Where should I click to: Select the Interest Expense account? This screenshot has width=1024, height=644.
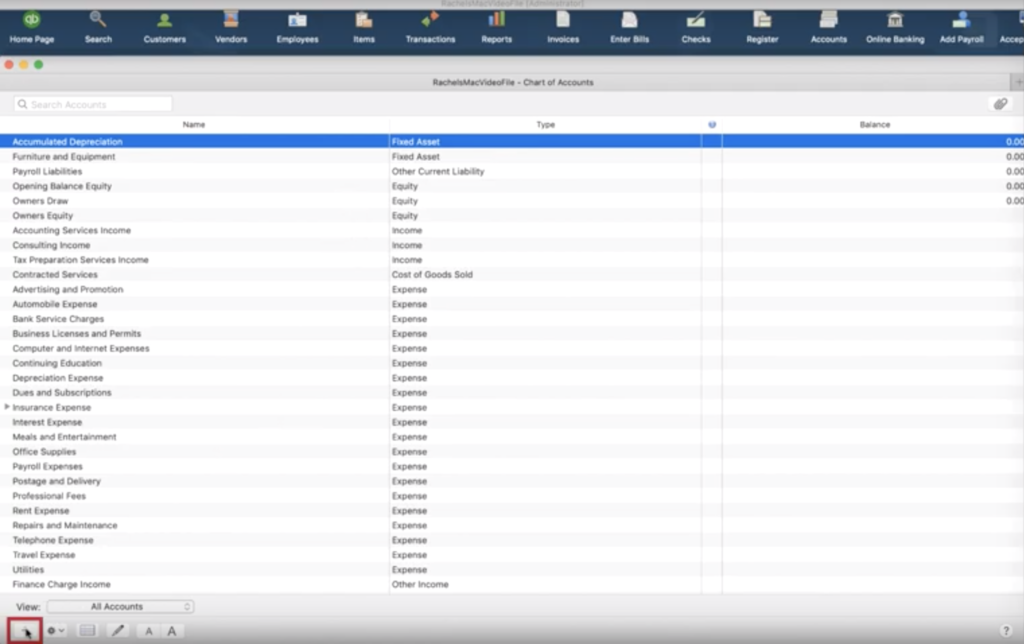(x=512, y=422)
